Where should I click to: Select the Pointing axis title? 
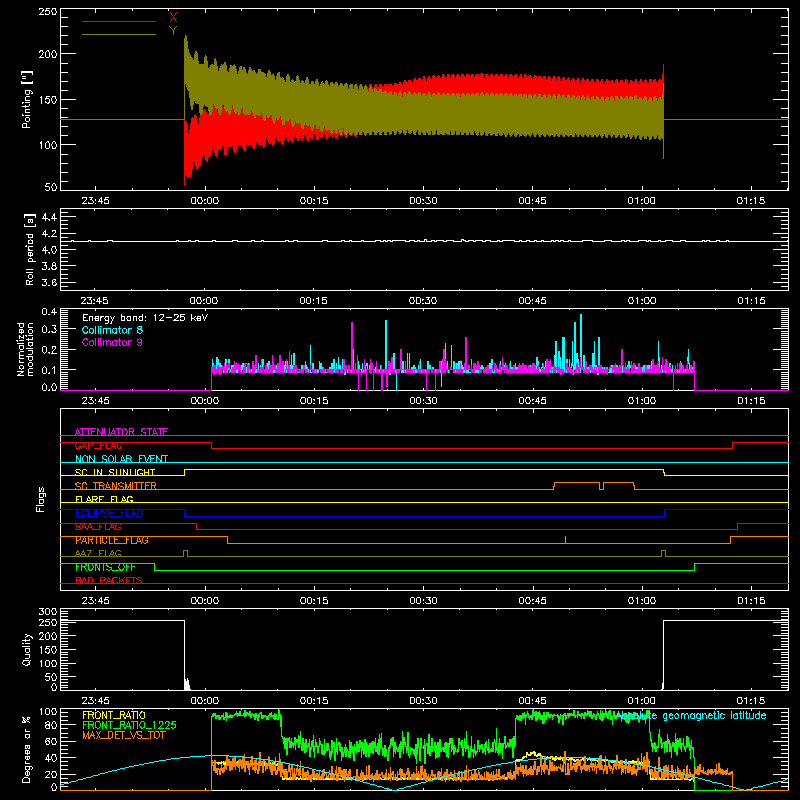pyautogui.click(x=27, y=99)
